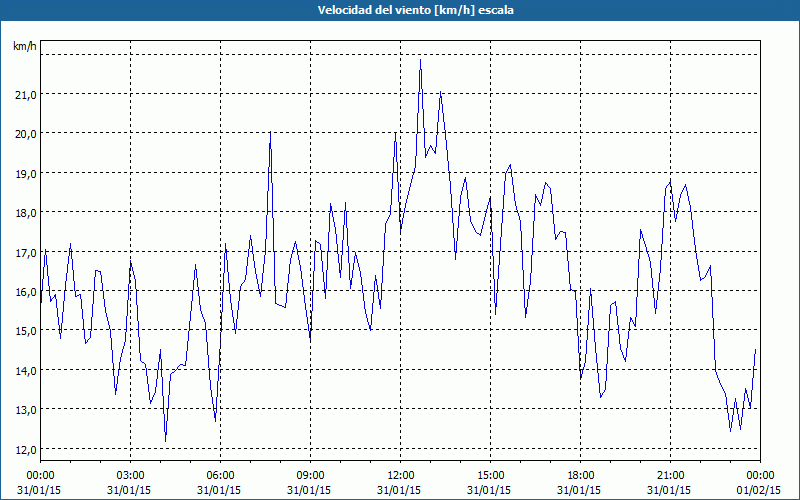This screenshot has width=800, height=500.
Task: Click the 31/01/15 date under 21:00
Action: pos(669,490)
